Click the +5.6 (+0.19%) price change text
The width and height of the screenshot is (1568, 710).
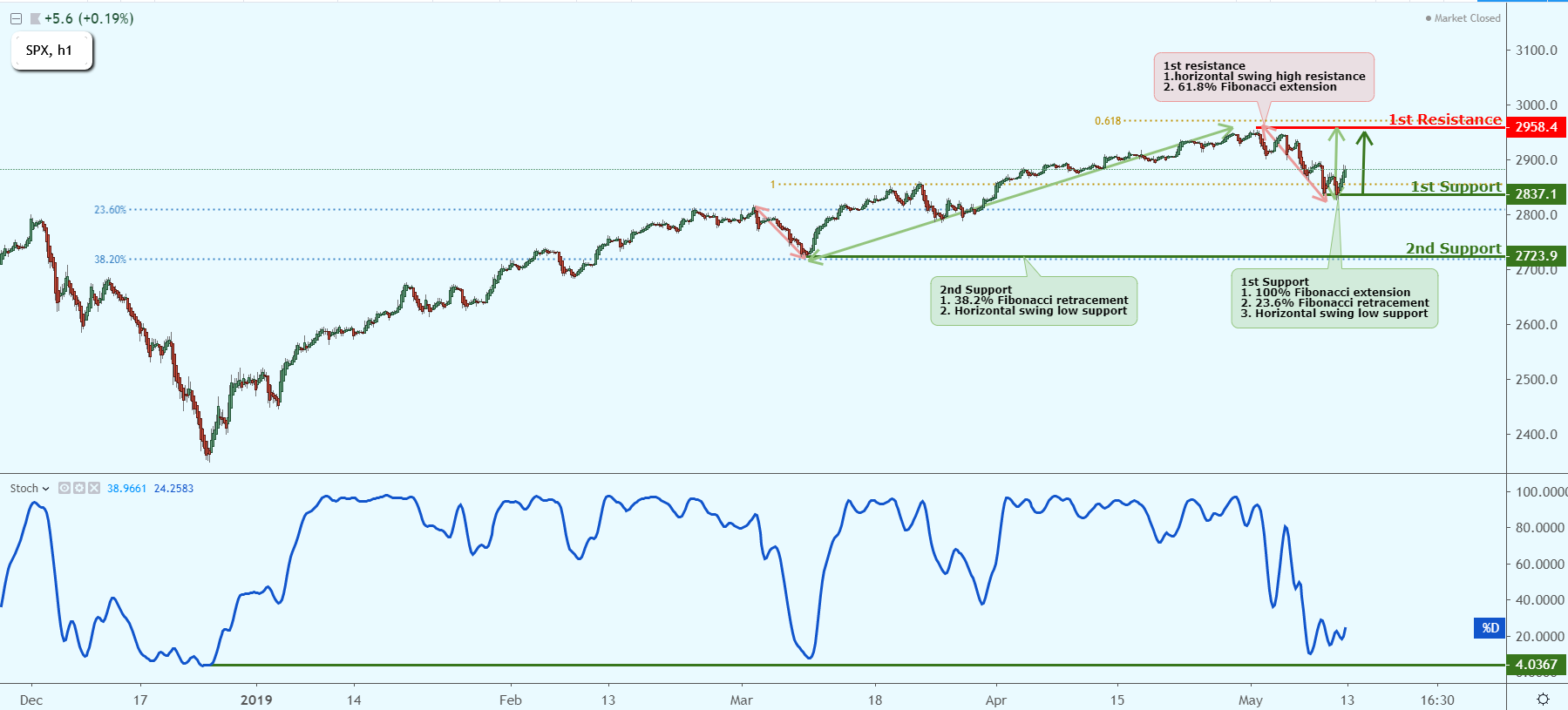pyautogui.click(x=89, y=18)
